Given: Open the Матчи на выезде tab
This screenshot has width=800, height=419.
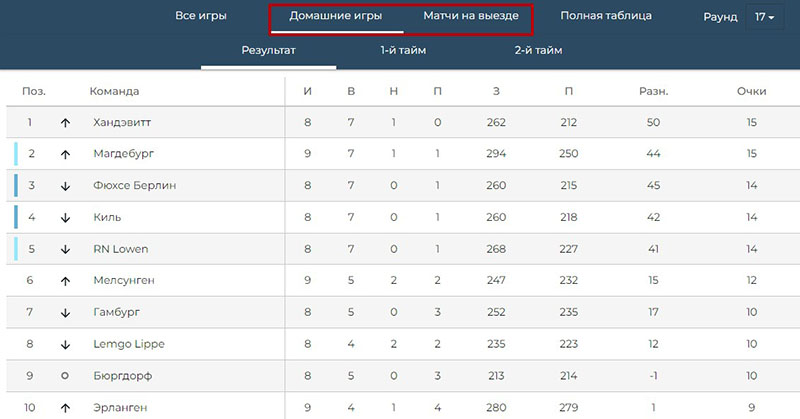Looking at the screenshot, I should pyautogui.click(x=470, y=16).
